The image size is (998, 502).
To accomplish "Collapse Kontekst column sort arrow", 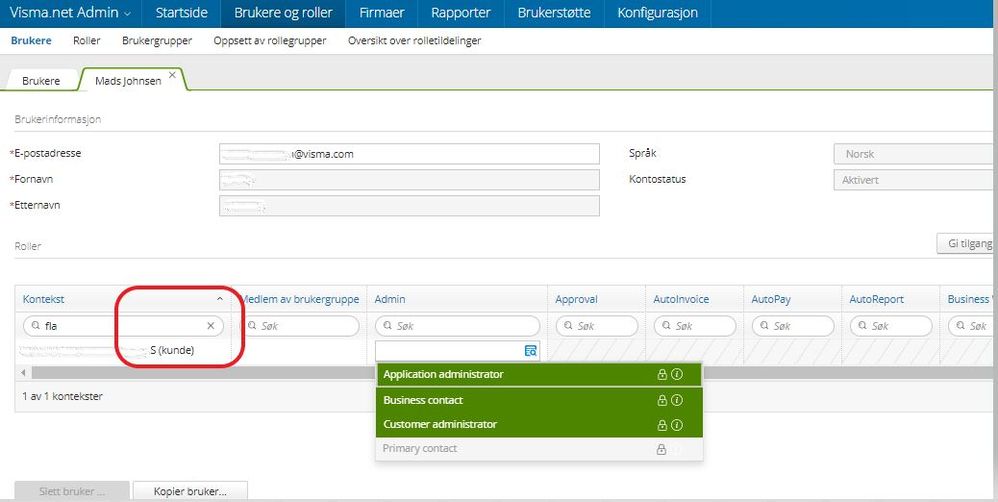I will (x=220, y=299).
